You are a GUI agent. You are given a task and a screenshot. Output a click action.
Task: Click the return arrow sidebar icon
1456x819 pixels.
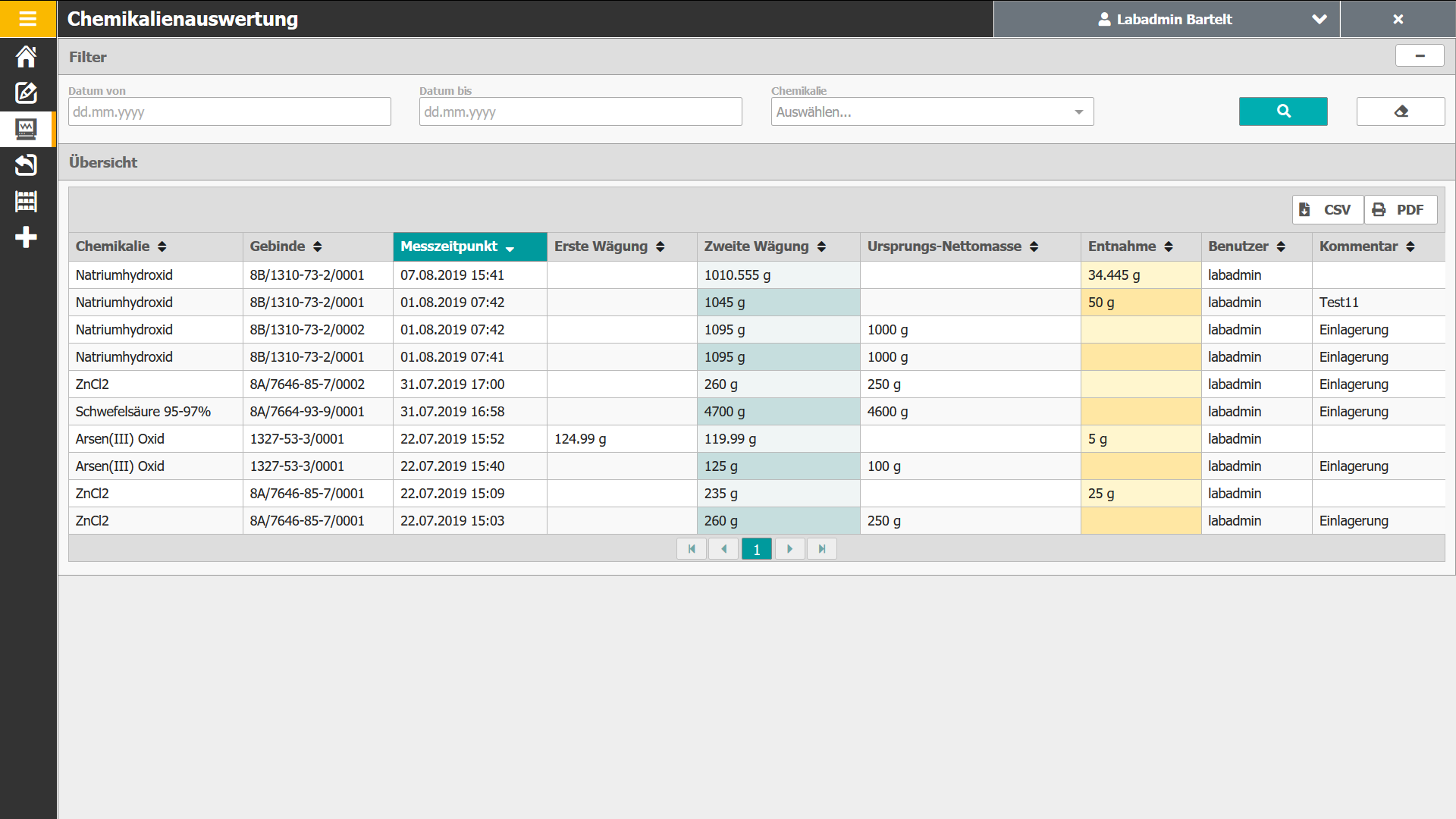click(x=27, y=165)
